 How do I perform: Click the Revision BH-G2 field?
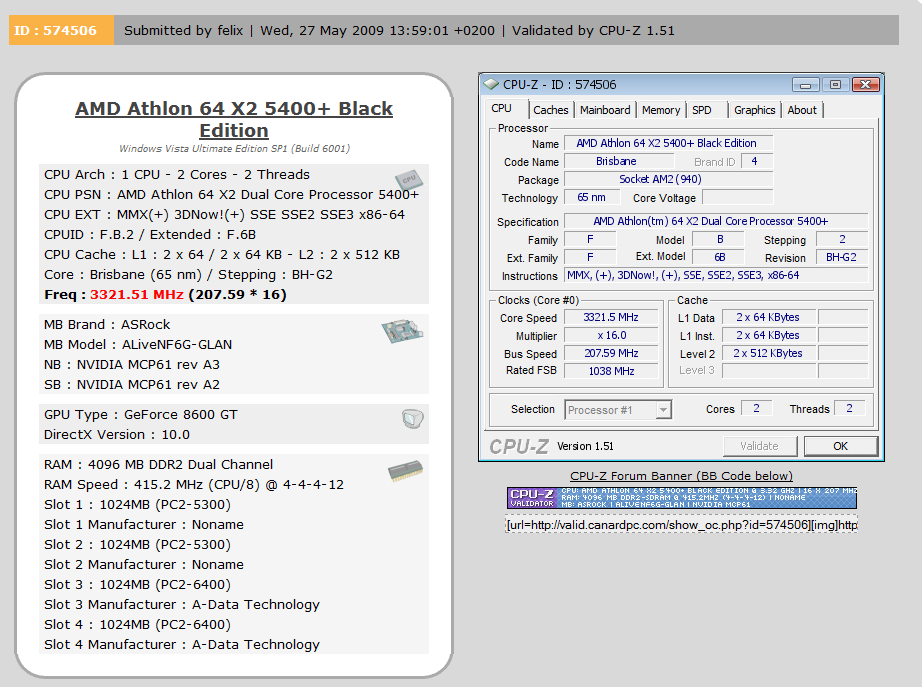[841, 258]
